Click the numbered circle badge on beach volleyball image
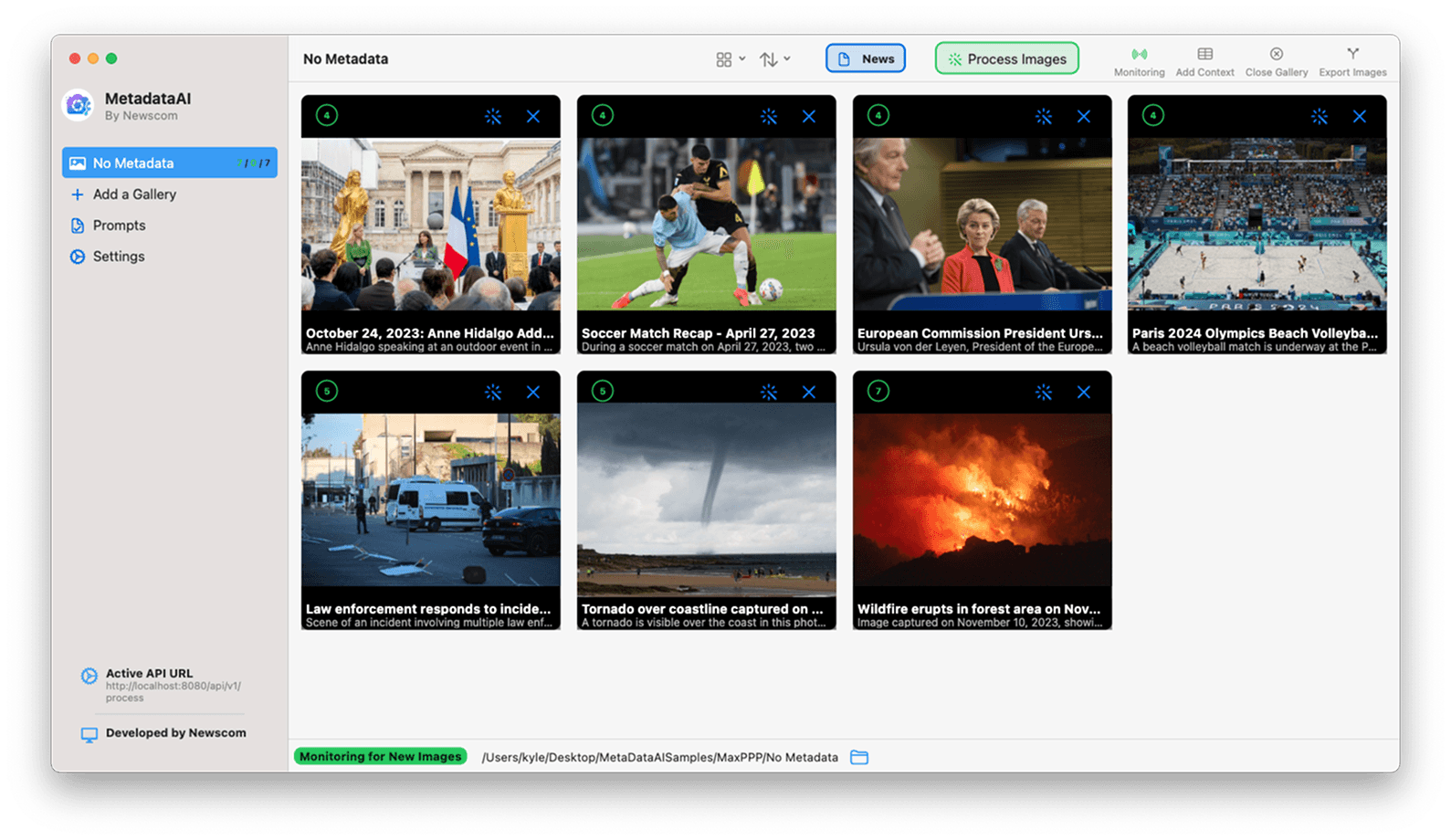Image resolution: width=1451 pixels, height=840 pixels. click(x=1153, y=116)
